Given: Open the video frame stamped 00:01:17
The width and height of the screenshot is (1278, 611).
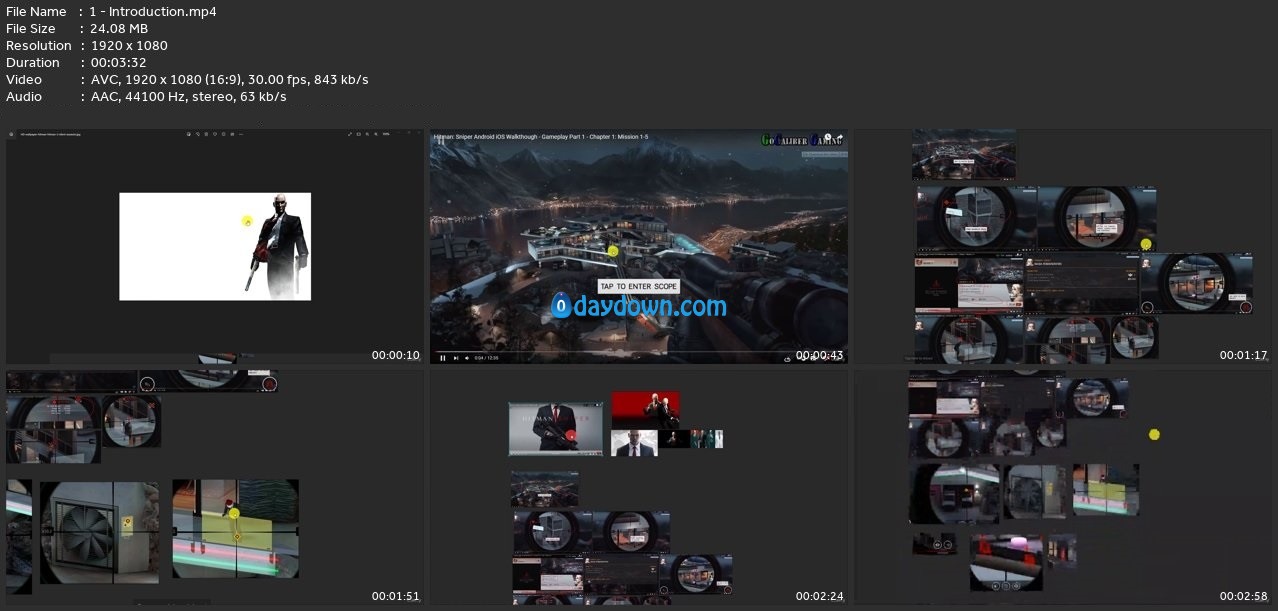Looking at the screenshot, I should point(1063,246).
